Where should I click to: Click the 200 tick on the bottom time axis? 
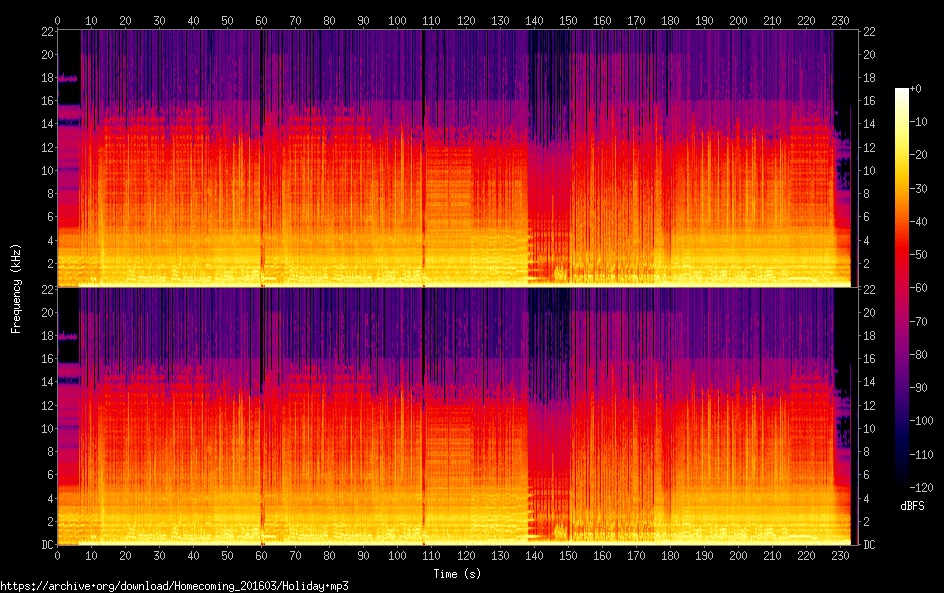click(x=737, y=556)
